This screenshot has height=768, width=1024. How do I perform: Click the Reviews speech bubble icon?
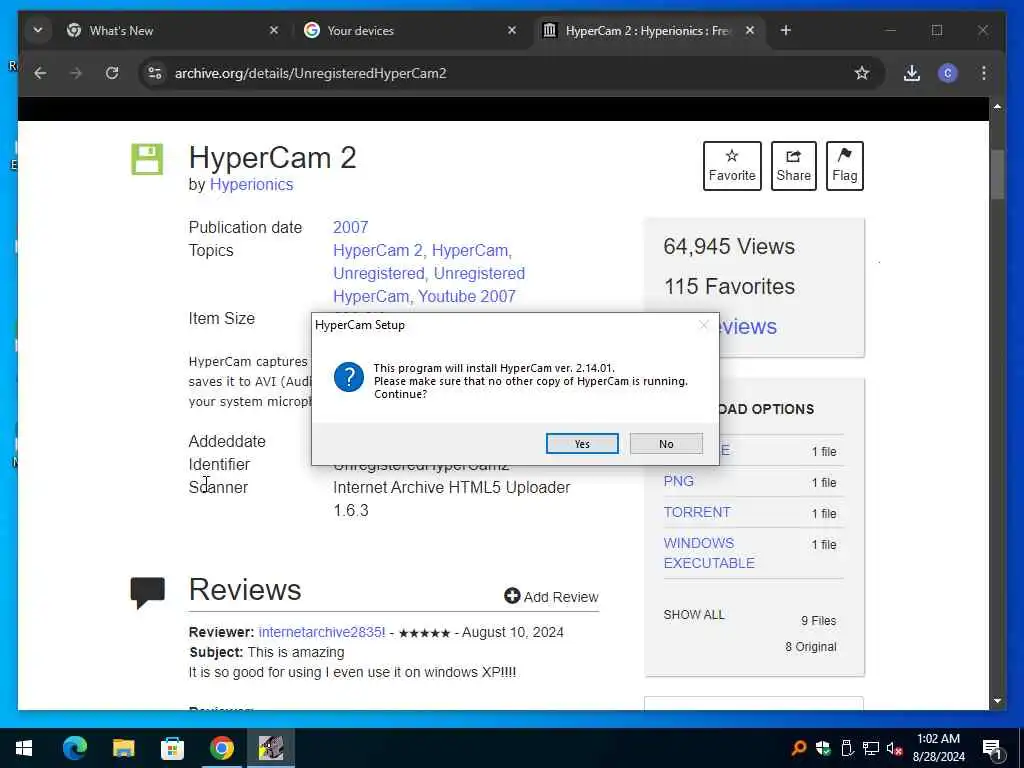148,592
